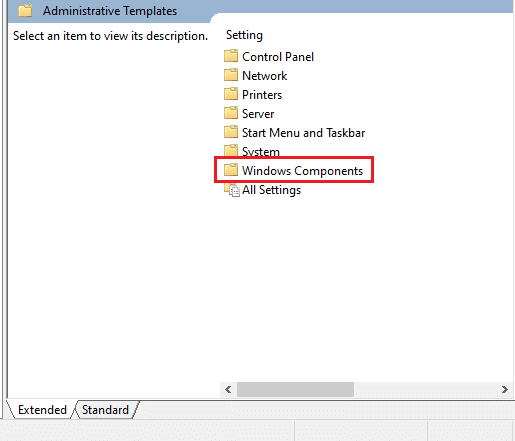Click the All Settings icon

(232, 190)
